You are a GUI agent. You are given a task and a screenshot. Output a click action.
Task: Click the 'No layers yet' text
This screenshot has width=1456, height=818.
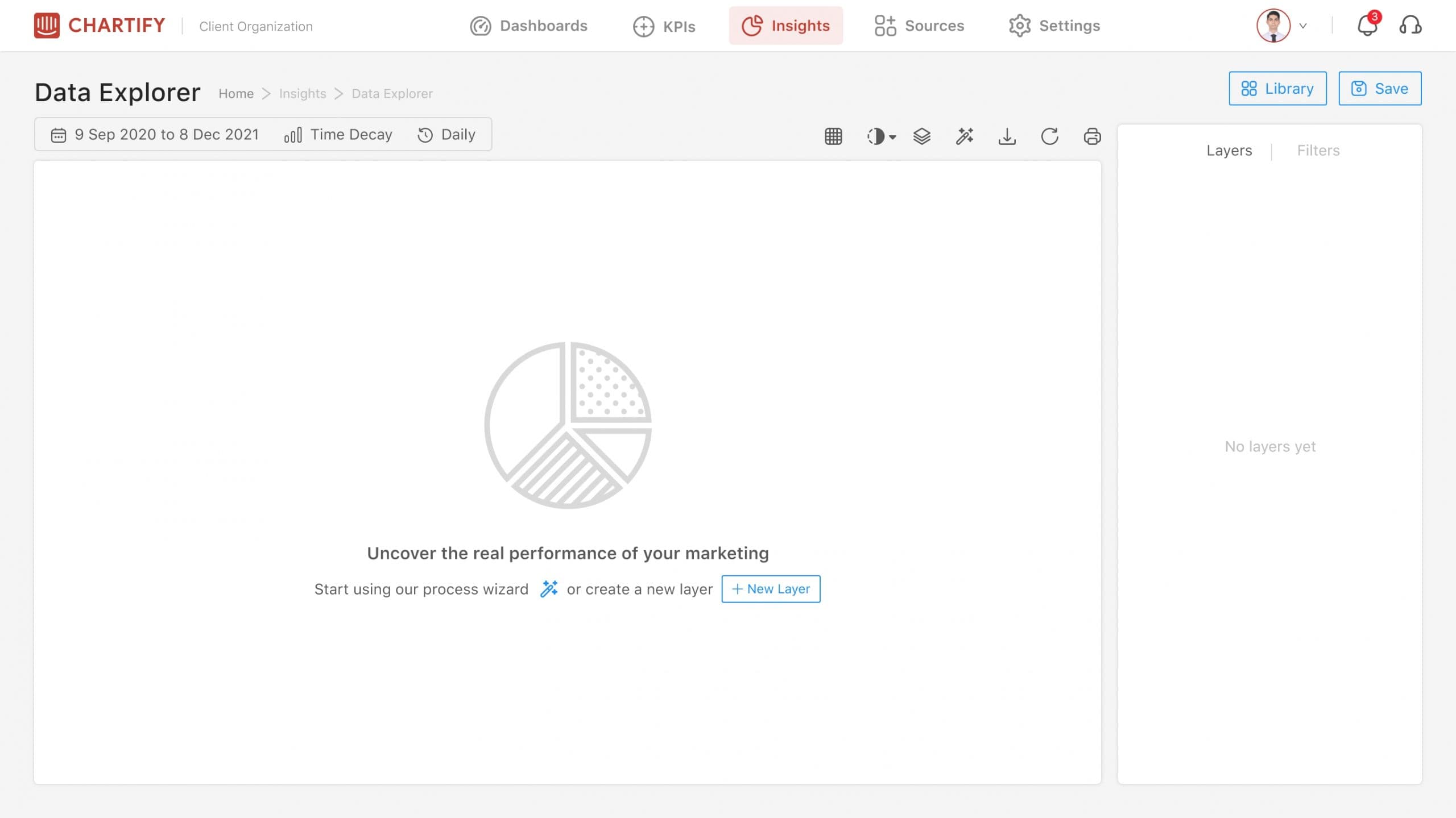pyautogui.click(x=1269, y=446)
